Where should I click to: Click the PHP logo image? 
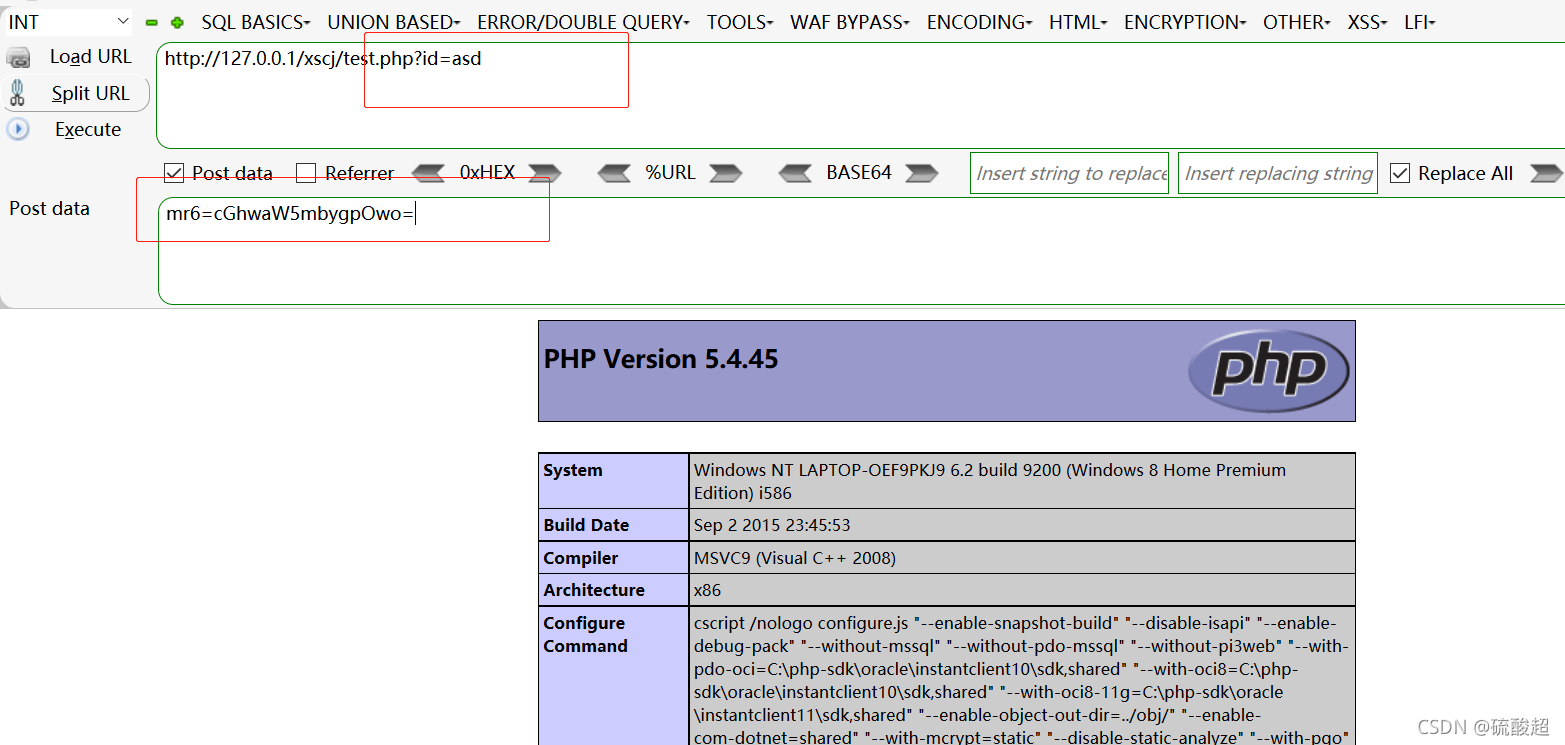coord(1268,371)
